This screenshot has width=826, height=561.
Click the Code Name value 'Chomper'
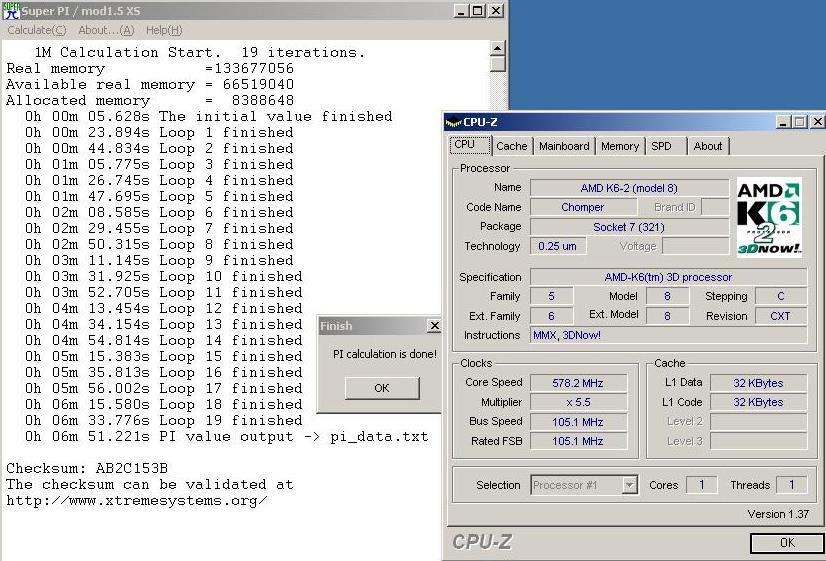582,207
